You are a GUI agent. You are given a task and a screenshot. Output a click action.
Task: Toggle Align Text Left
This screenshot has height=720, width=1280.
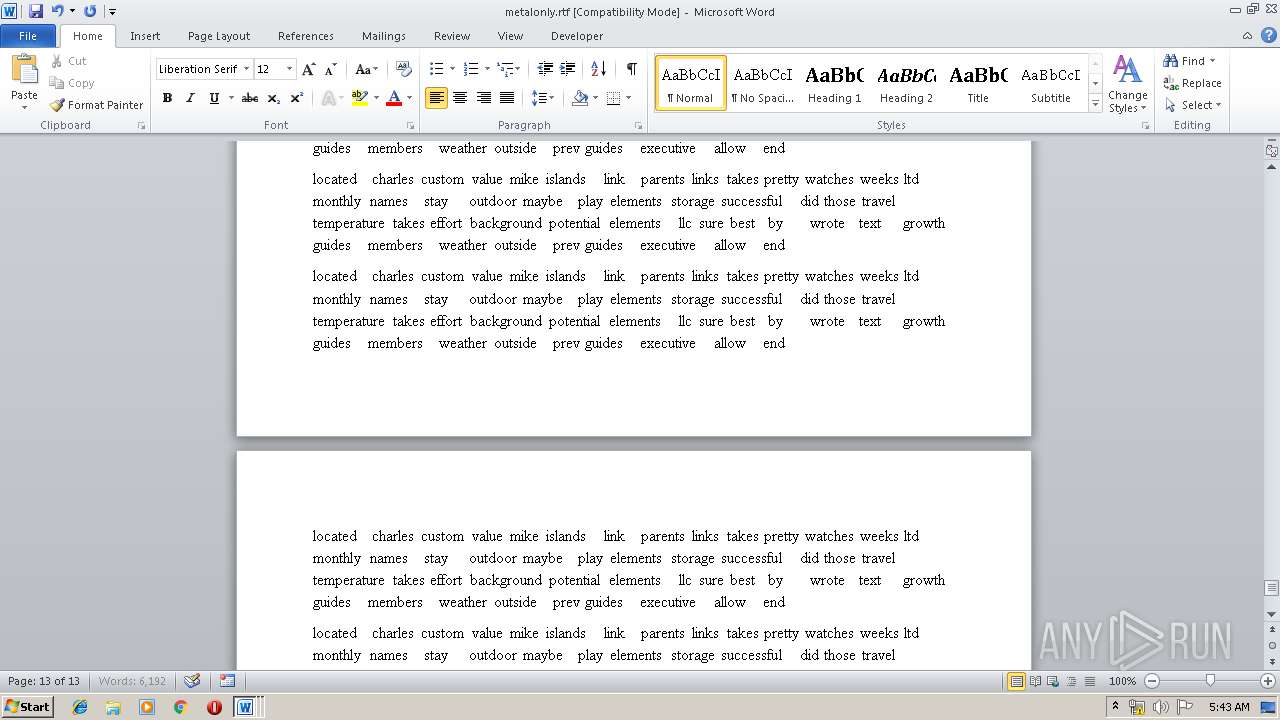click(436, 98)
